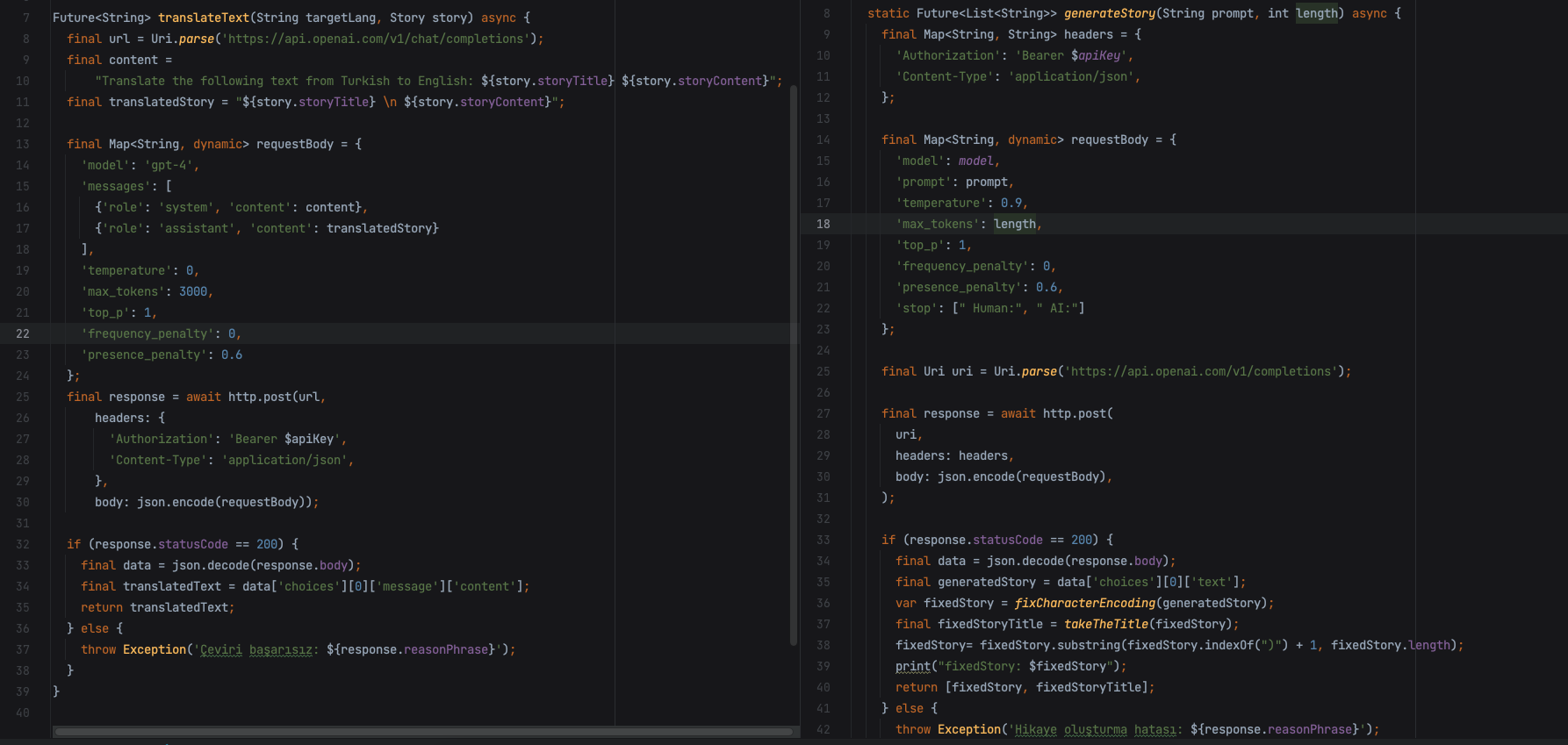Click 'frequency_penalty' in the right pane
Screen dimensions: 1568x745
tap(962, 266)
